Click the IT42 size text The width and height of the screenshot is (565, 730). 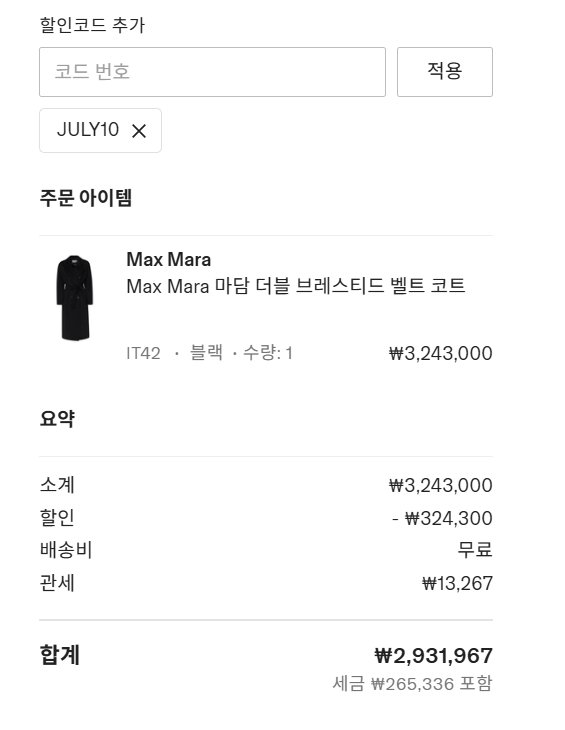(x=143, y=353)
